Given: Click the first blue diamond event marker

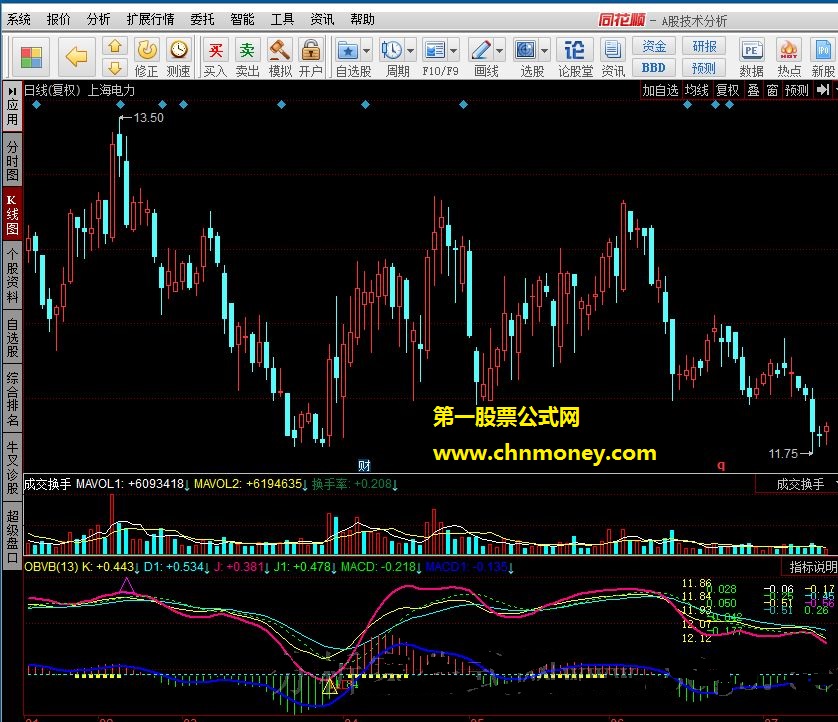Looking at the screenshot, I should (36, 105).
